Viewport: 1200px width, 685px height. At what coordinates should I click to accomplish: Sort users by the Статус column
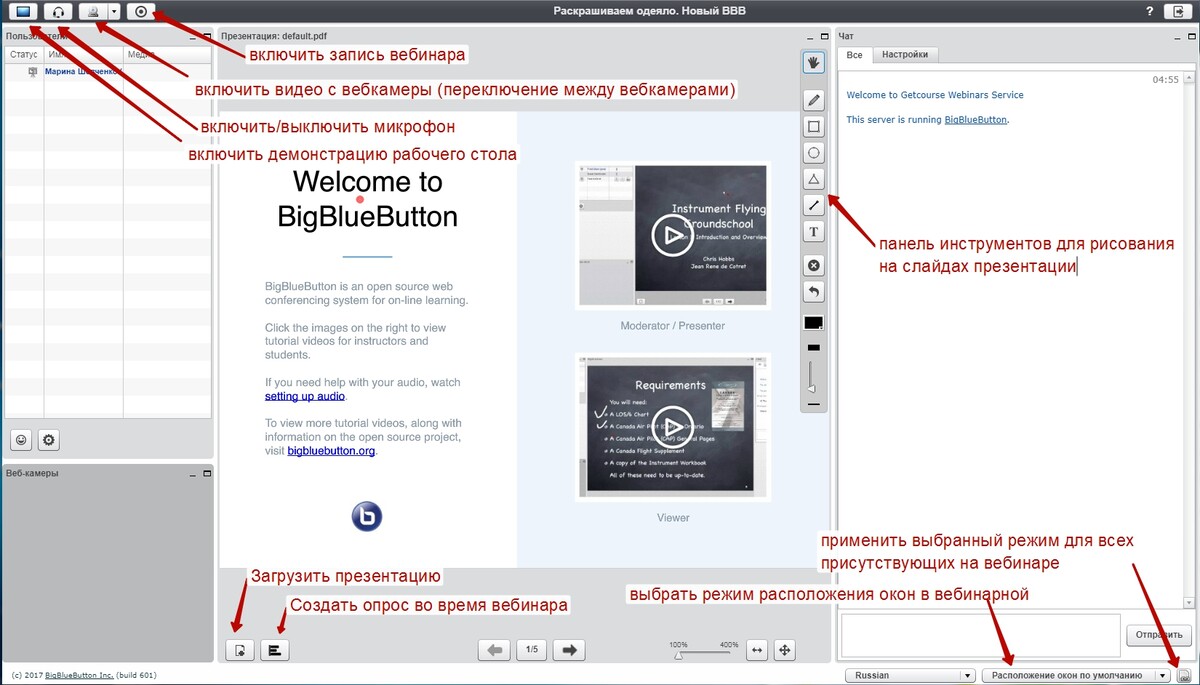point(24,54)
